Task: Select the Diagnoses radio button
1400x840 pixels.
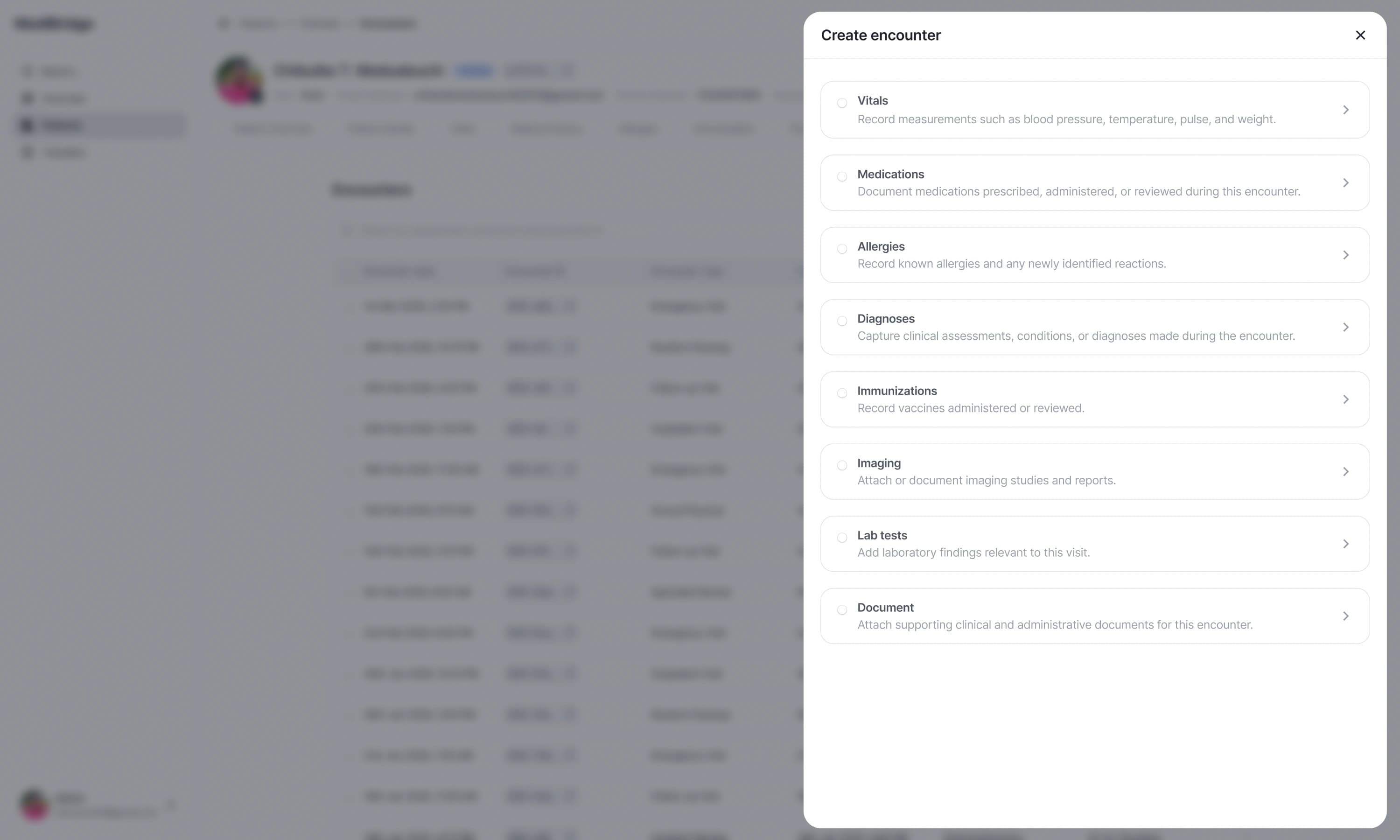Action: 842,321
